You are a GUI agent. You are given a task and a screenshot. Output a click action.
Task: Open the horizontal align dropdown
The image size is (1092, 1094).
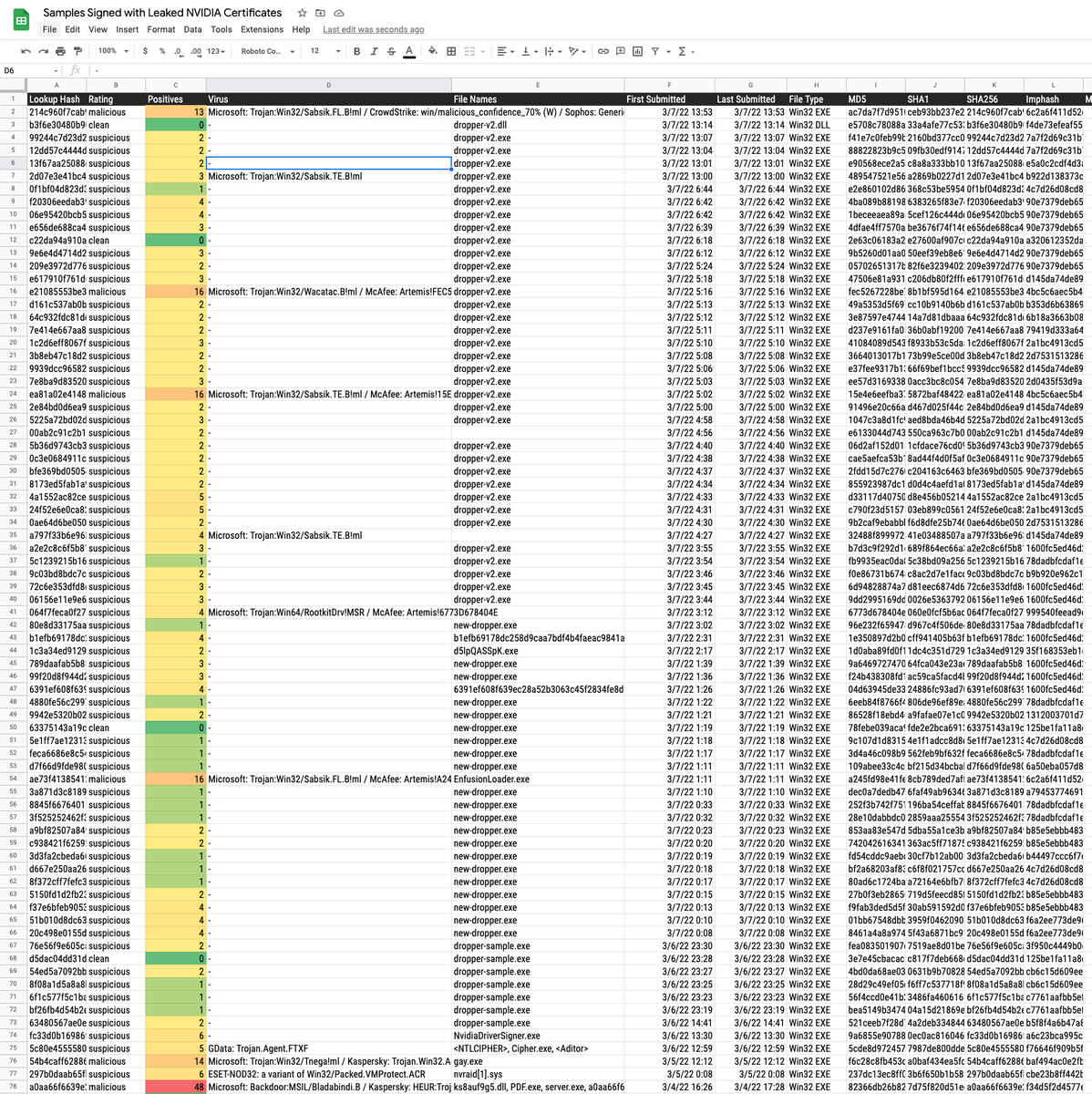point(505,51)
